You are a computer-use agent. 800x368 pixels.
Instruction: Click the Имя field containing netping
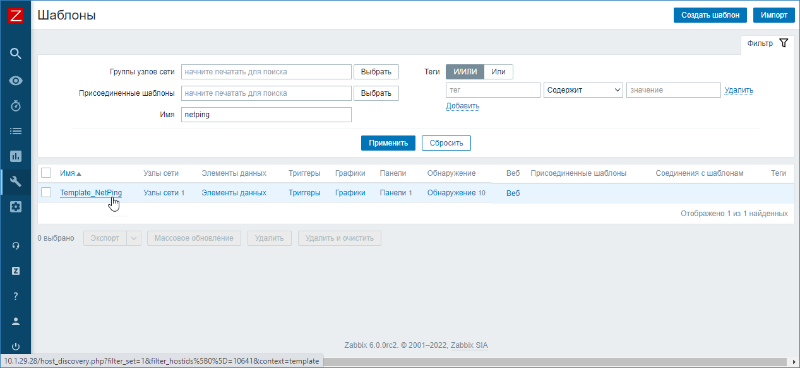[x=266, y=115]
